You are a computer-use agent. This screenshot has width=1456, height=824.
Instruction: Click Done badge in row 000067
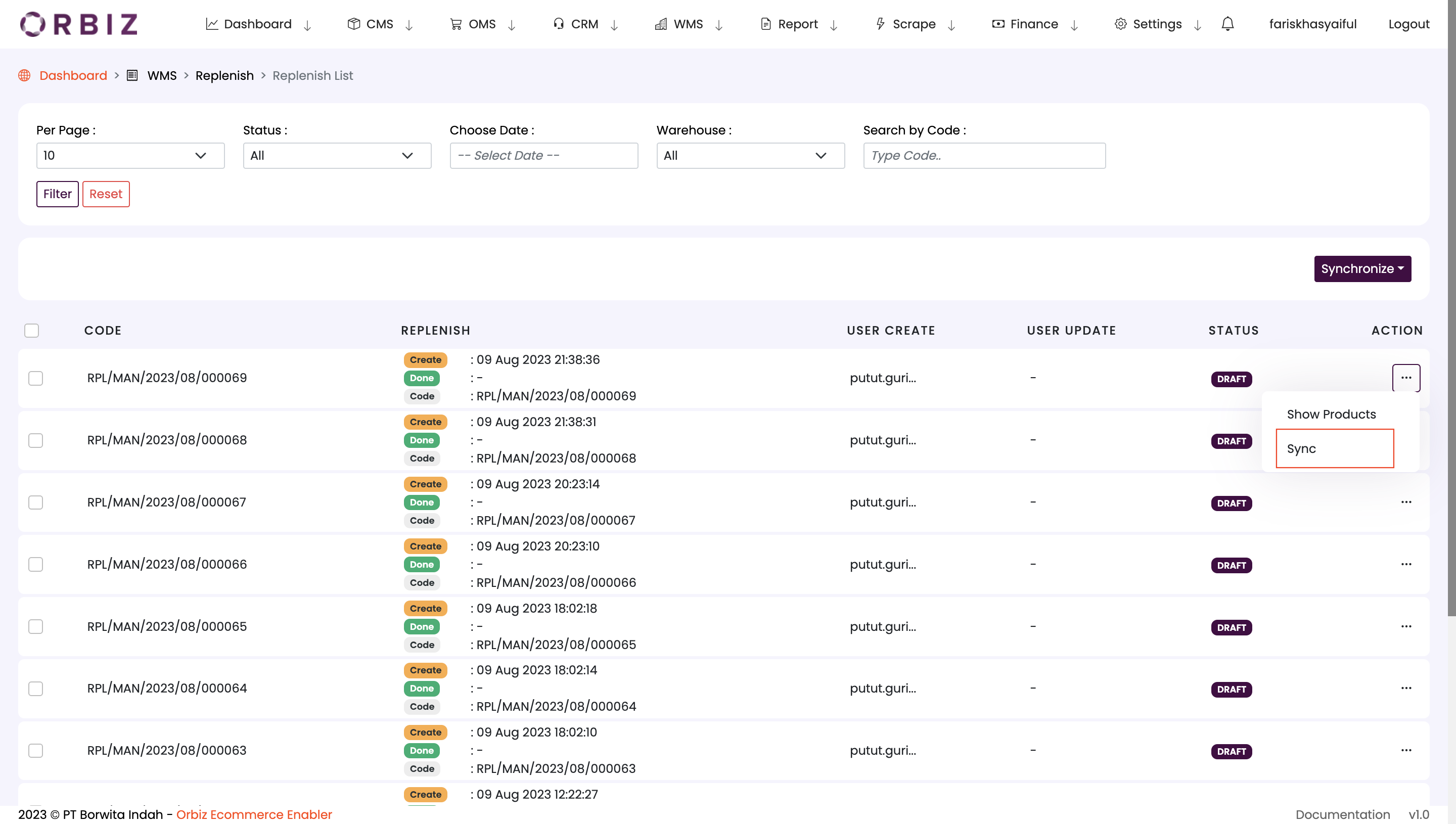[x=422, y=502]
